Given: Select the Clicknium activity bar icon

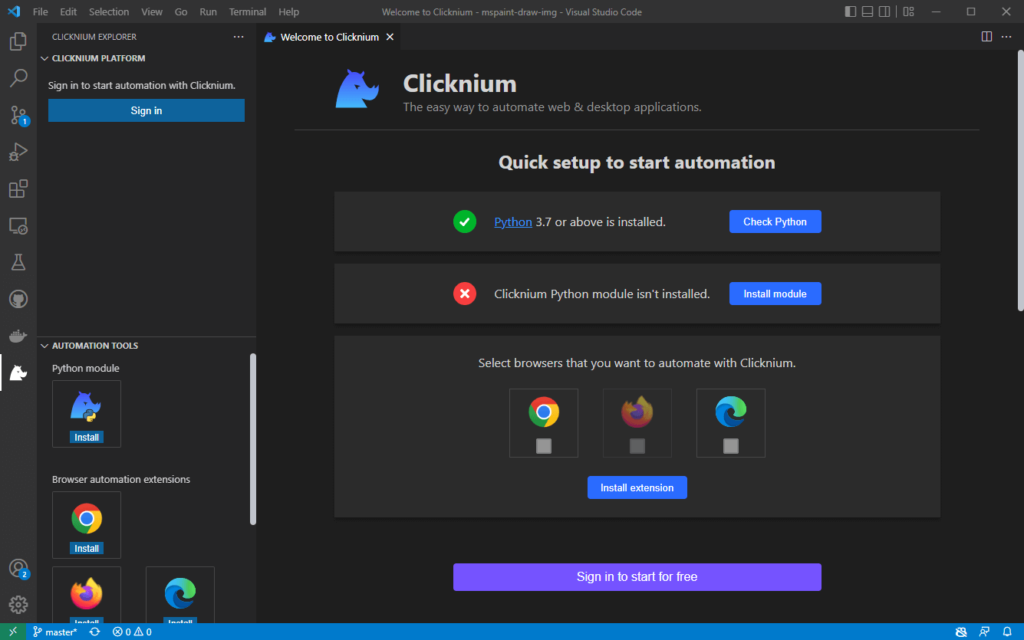Looking at the screenshot, I should click(18, 373).
